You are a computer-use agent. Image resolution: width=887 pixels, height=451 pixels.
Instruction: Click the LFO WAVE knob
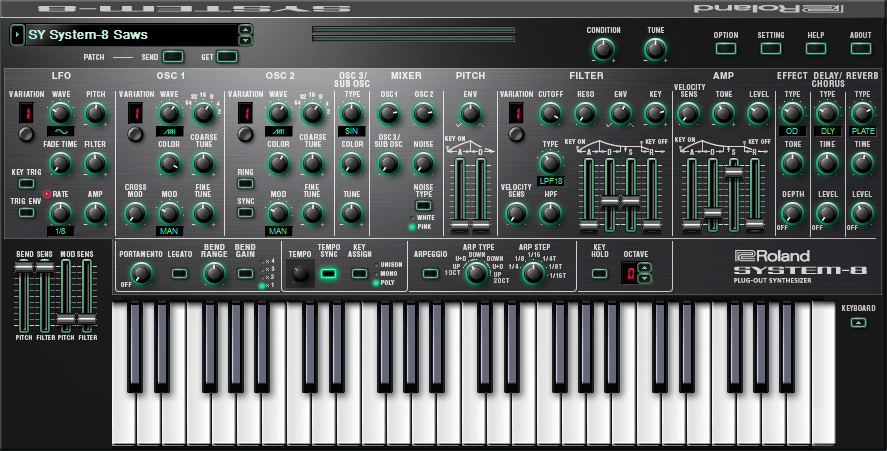61,114
